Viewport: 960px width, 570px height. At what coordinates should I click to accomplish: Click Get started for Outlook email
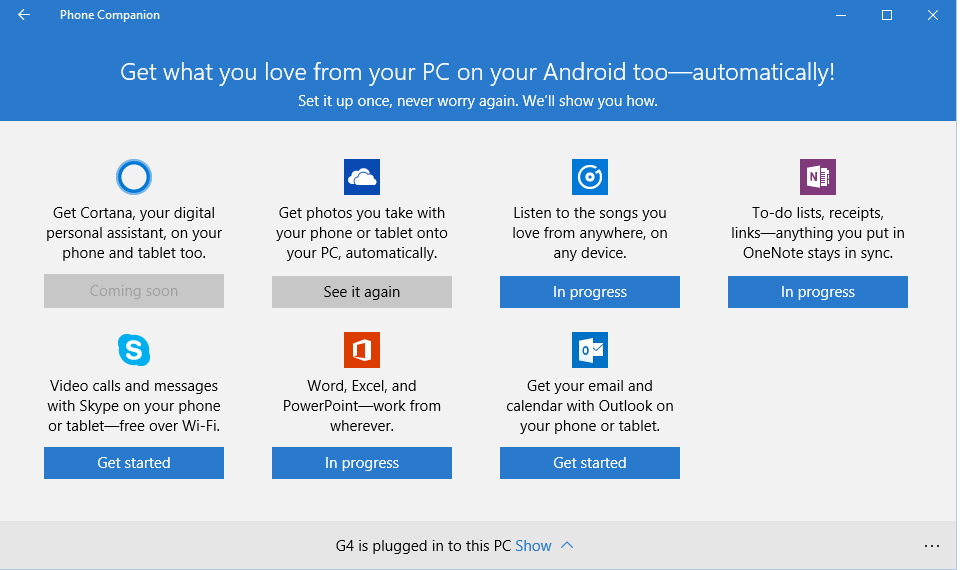tap(590, 463)
